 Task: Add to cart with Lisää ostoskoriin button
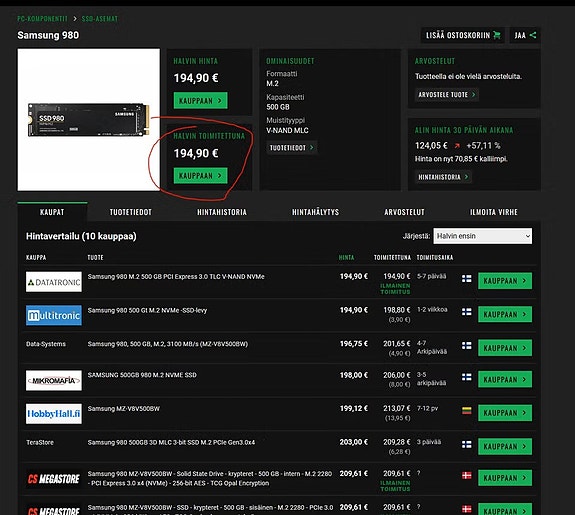(463, 35)
